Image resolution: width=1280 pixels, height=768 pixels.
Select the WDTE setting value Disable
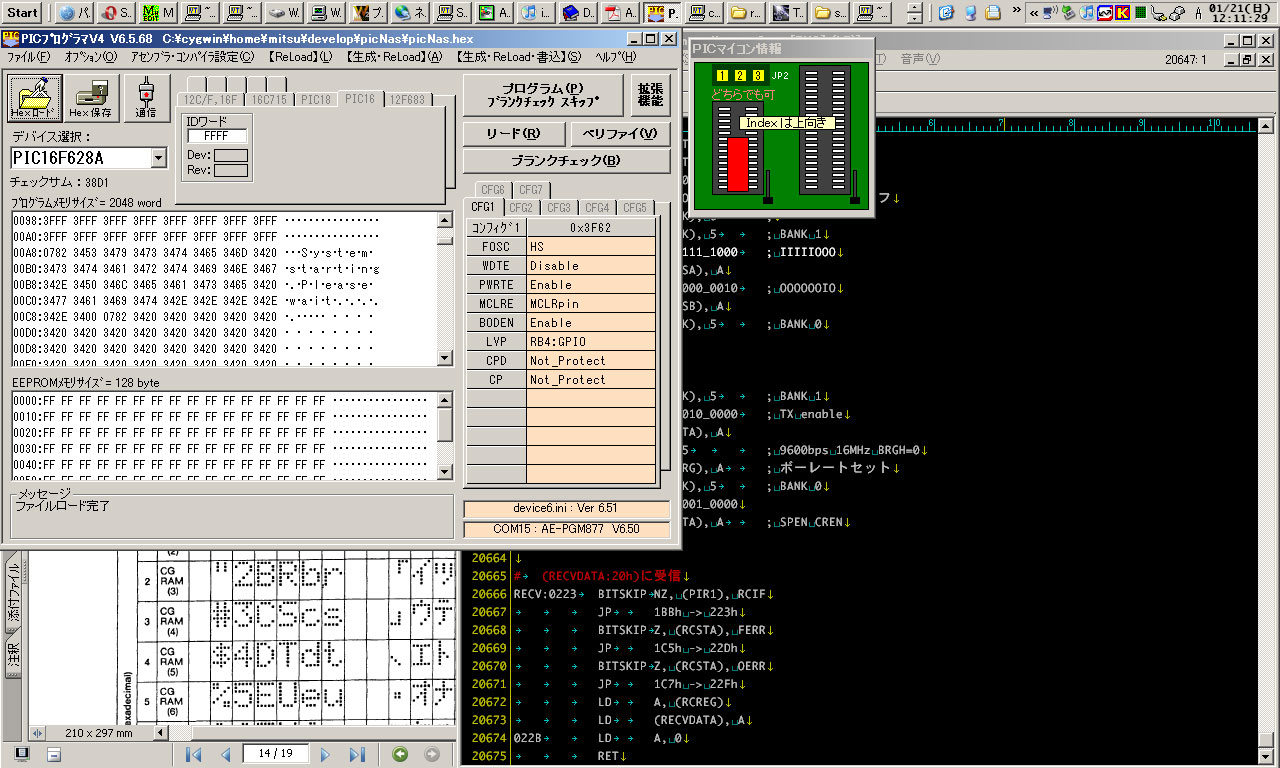tap(591, 266)
